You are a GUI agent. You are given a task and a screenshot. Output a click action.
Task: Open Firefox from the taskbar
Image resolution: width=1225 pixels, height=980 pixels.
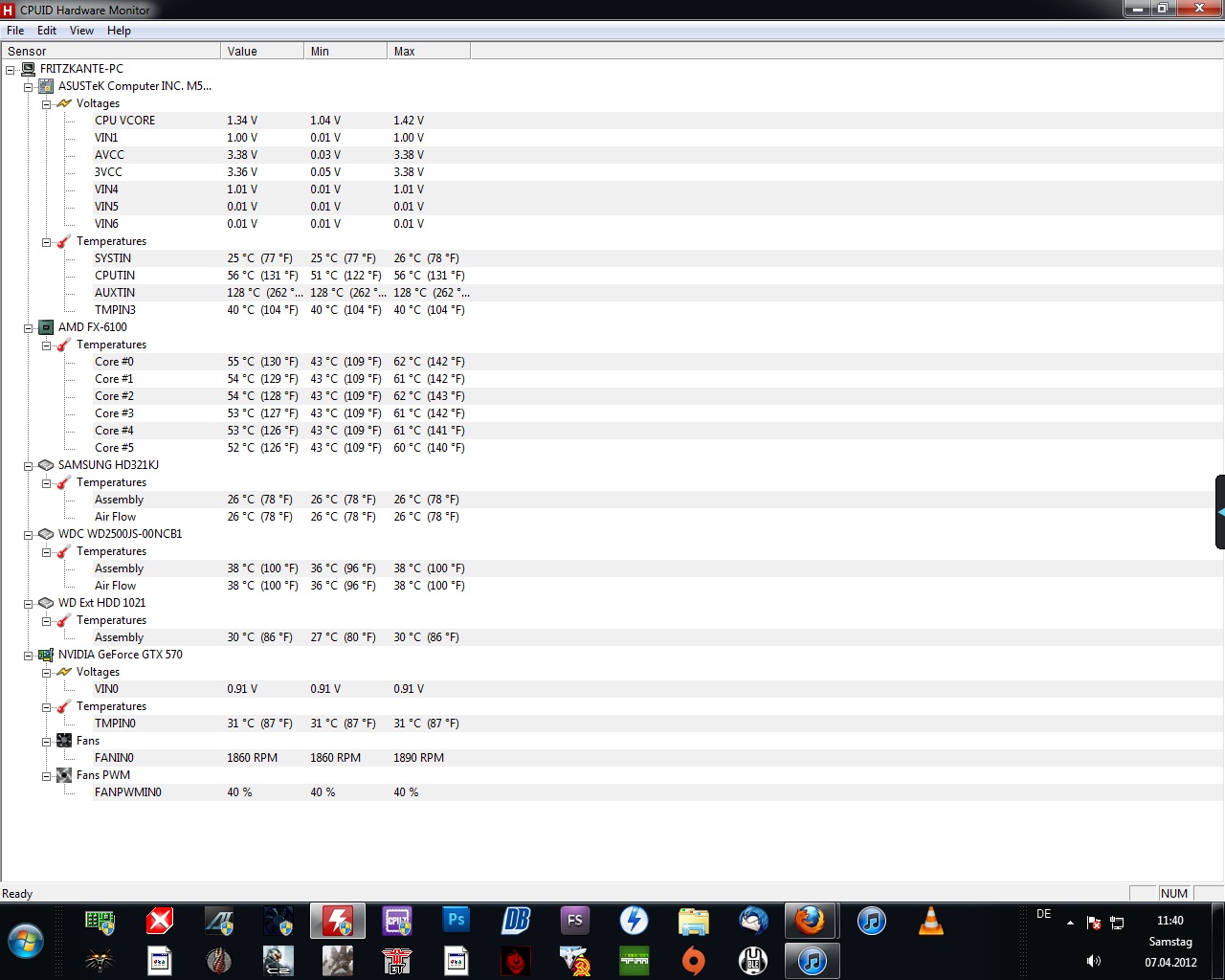(x=811, y=921)
